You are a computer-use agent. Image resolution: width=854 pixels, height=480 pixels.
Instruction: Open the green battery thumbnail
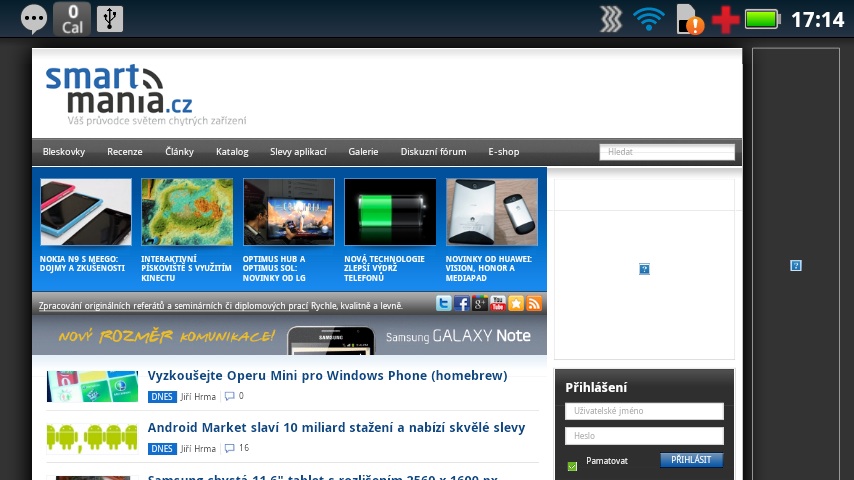click(x=390, y=212)
